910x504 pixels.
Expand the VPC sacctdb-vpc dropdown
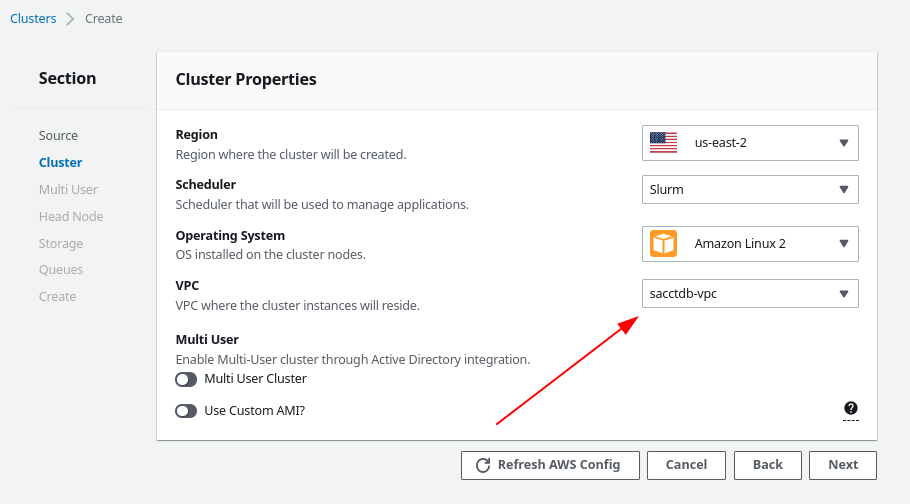[750, 294]
